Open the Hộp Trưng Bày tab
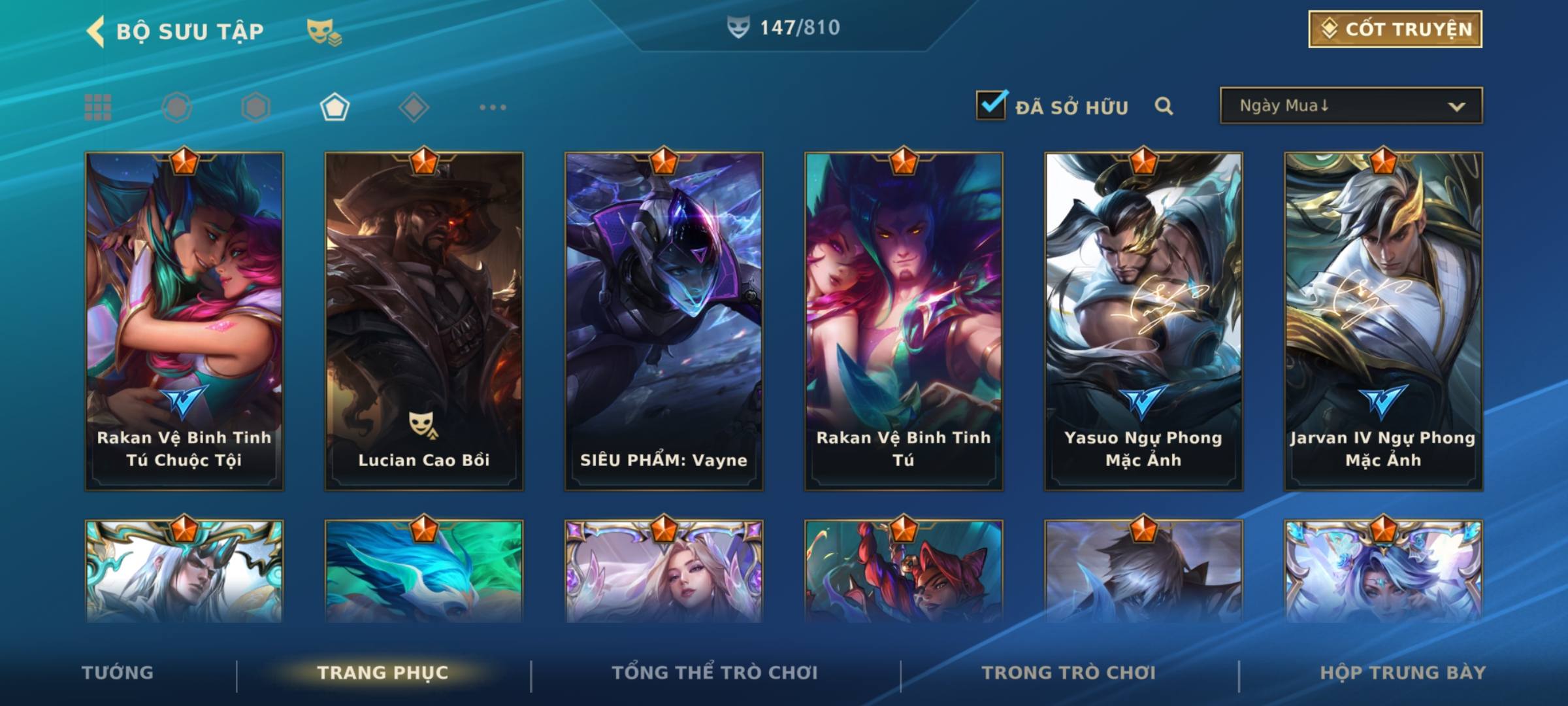1568x706 pixels. click(1403, 673)
